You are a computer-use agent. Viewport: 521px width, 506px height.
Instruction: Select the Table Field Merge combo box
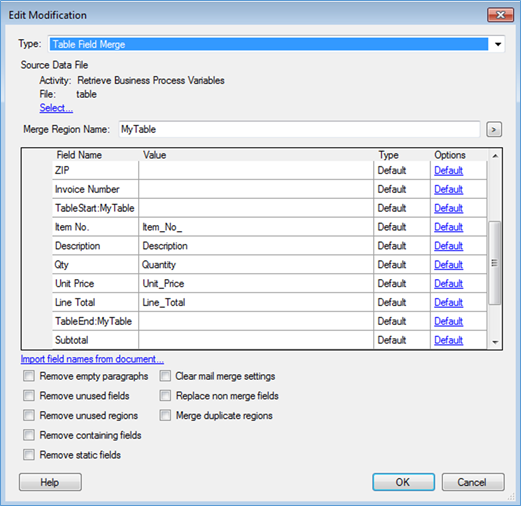276,44
